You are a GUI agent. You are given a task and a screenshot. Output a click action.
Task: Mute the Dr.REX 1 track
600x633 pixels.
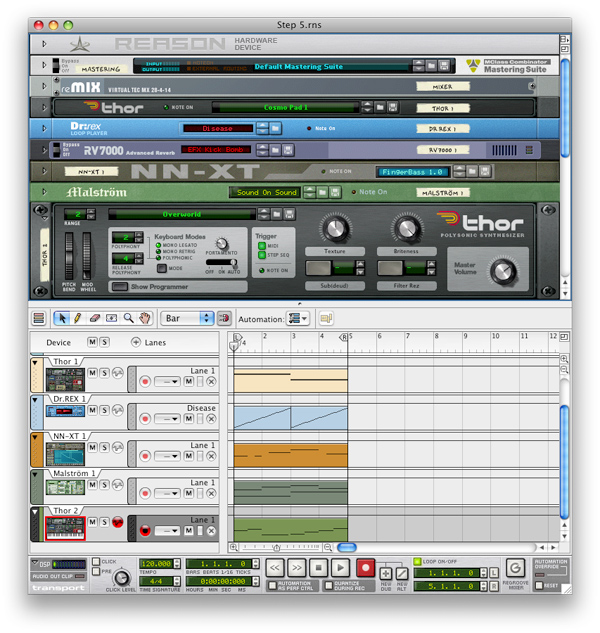pyautogui.click(x=92, y=410)
